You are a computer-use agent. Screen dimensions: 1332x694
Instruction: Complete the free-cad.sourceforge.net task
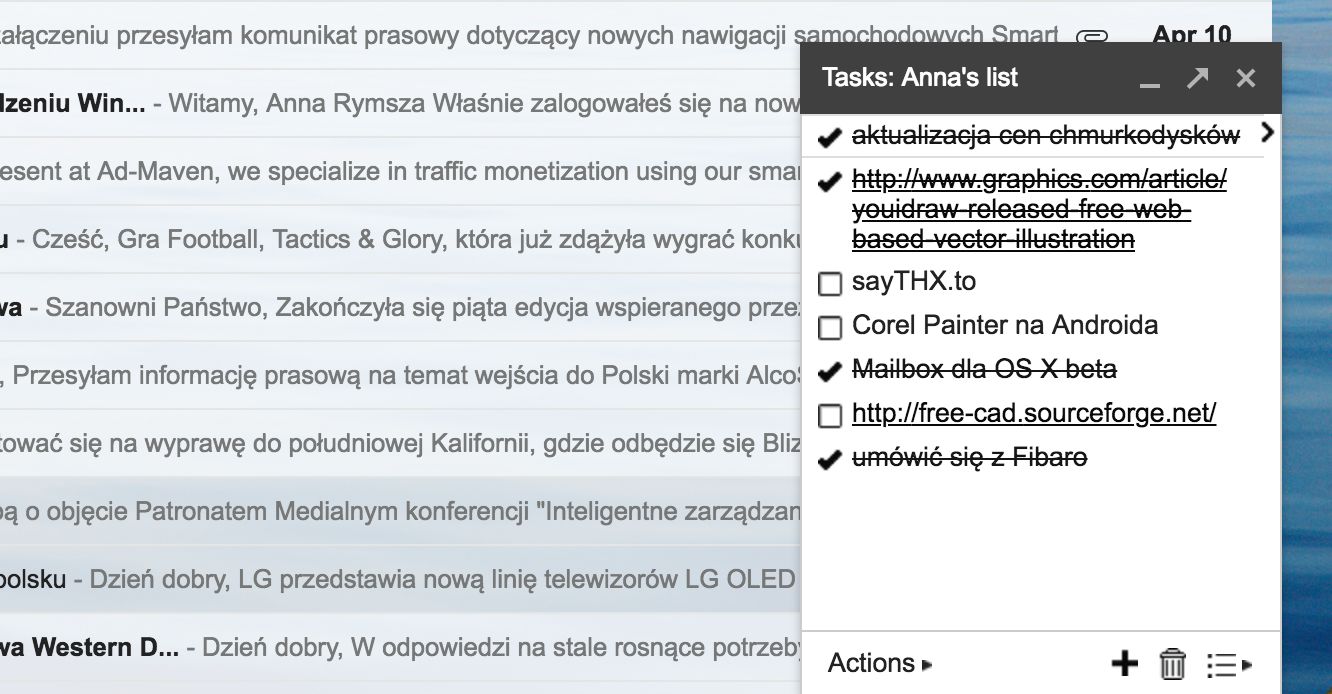coord(830,413)
